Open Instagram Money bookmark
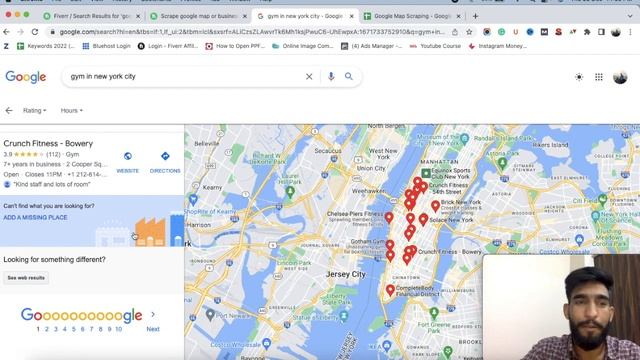This screenshot has width=640, height=360. coord(498,46)
